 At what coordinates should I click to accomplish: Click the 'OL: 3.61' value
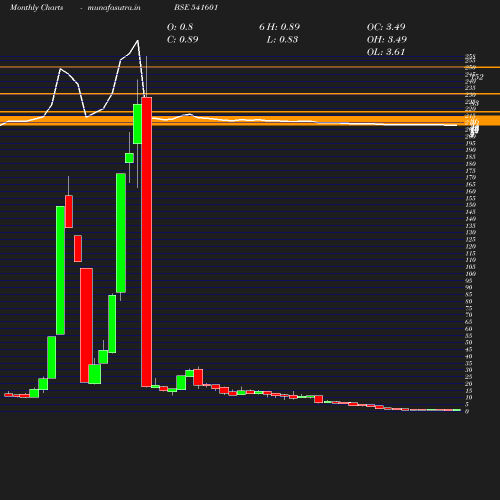tap(386, 52)
